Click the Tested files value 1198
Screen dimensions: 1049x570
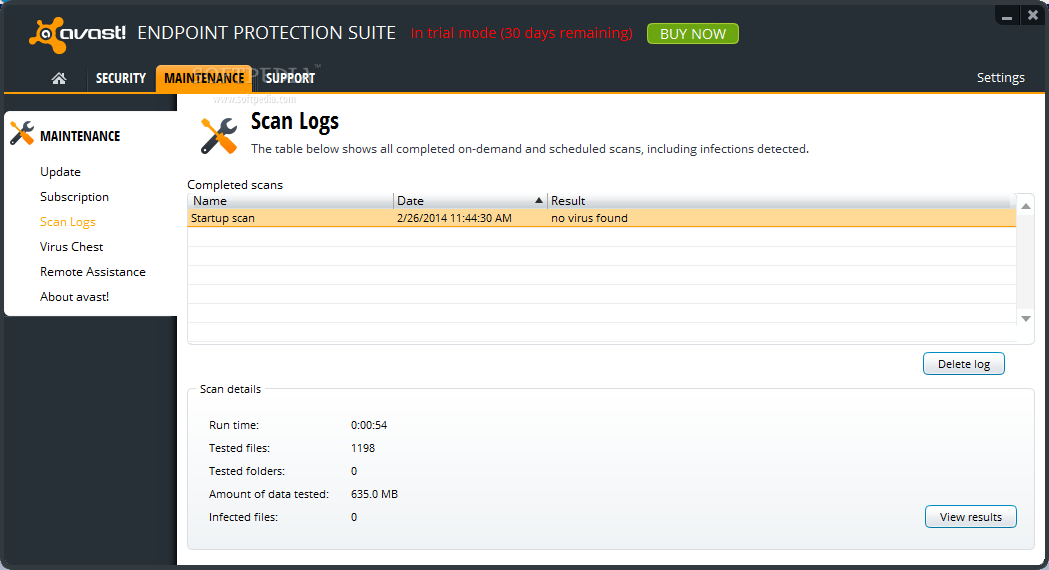pos(363,448)
